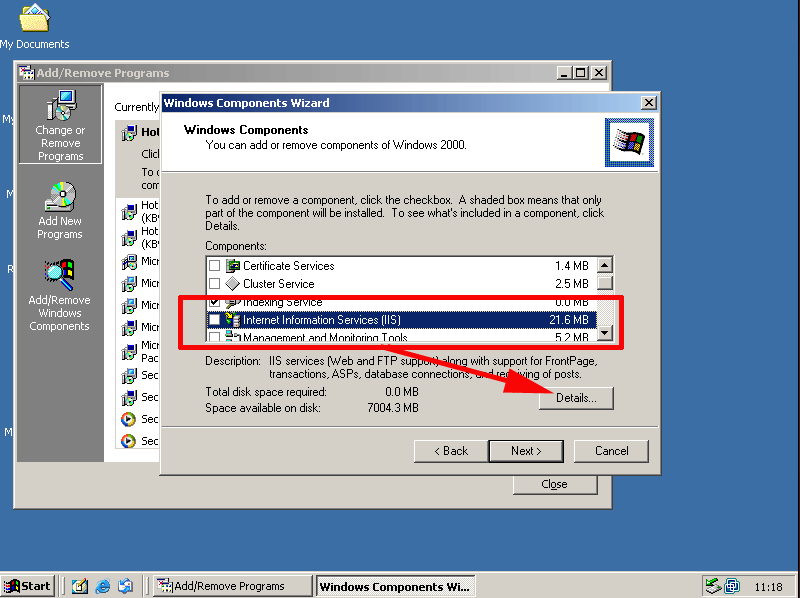This screenshot has width=800, height=598.
Task: Click Show Desktop quick launch icon
Action: point(80,586)
